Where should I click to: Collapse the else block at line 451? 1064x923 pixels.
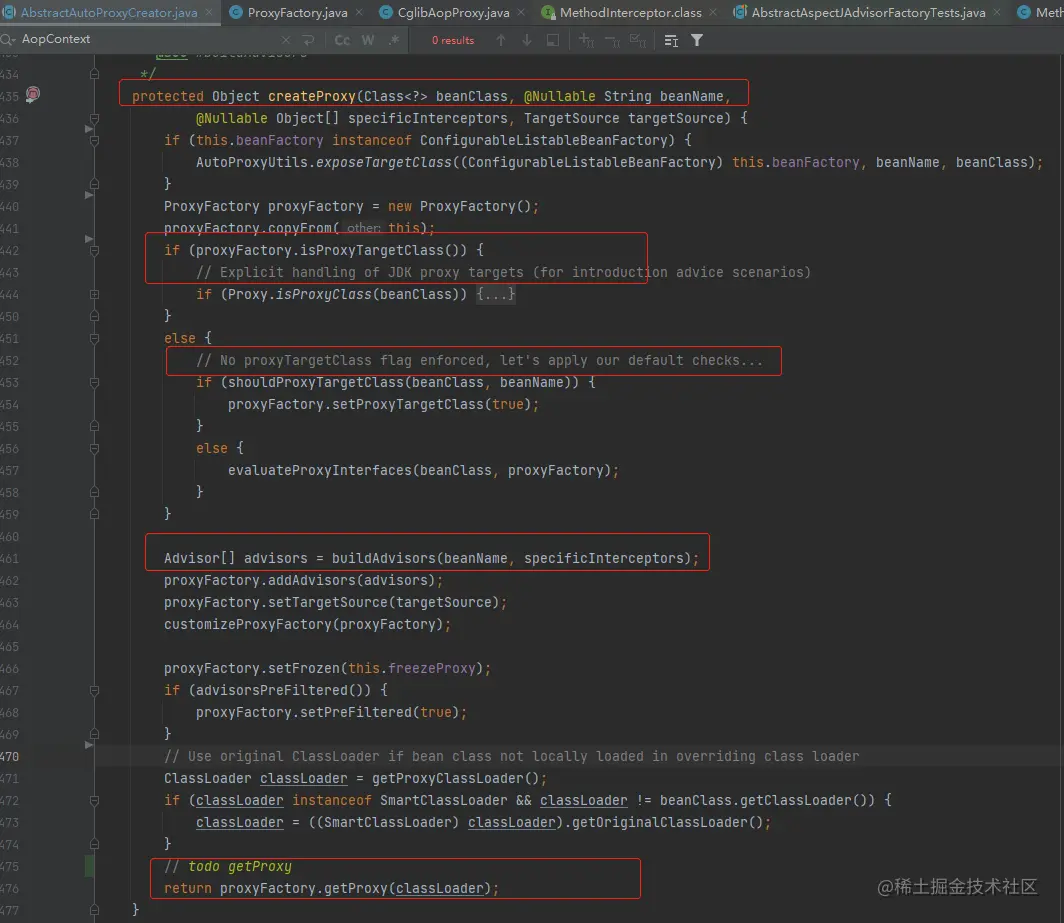94,339
